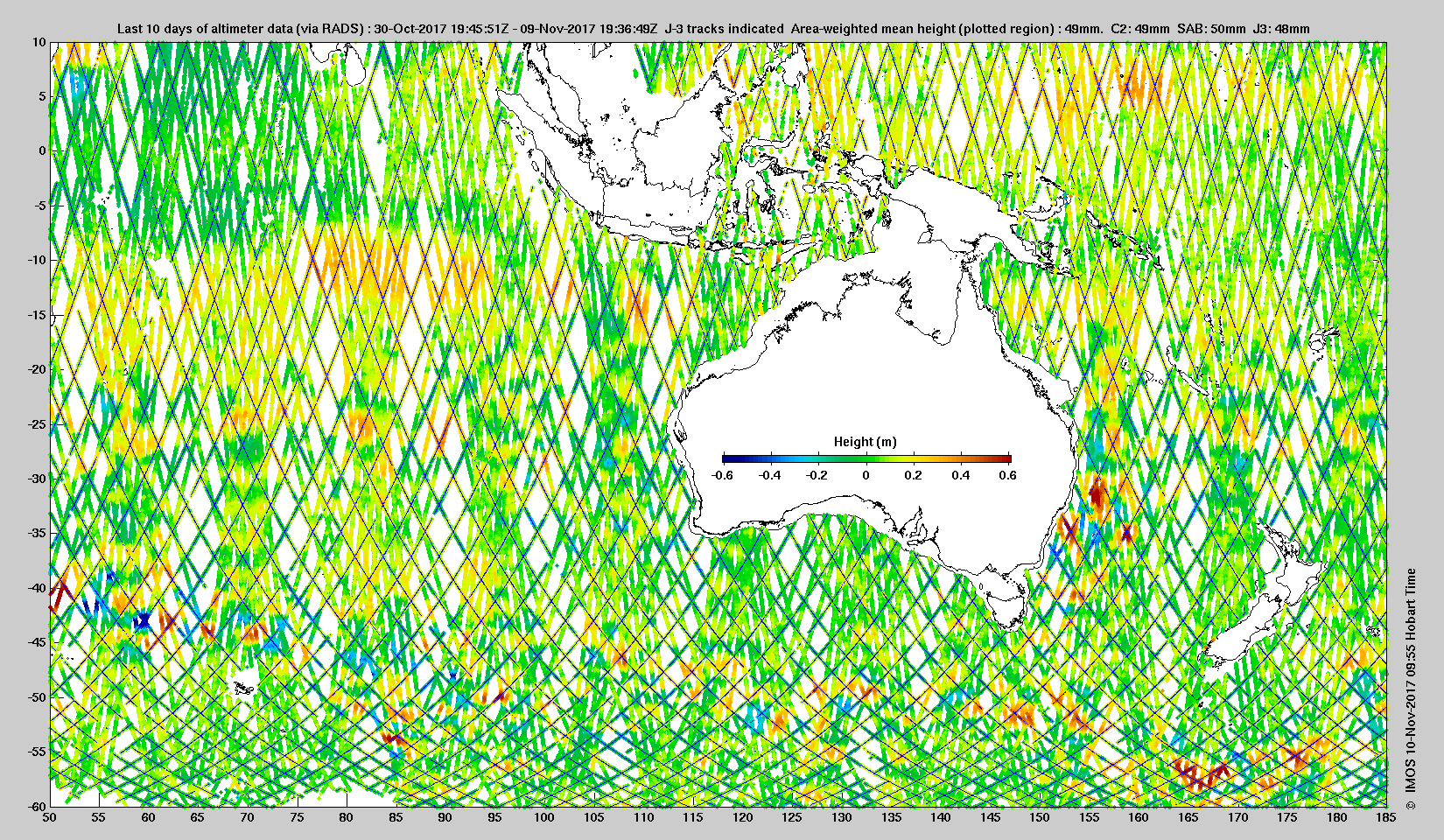Click longitude tick label 110 on bottom axis
This screenshot has width=1444, height=840.
pyautogui.click(x=644, y=818)
